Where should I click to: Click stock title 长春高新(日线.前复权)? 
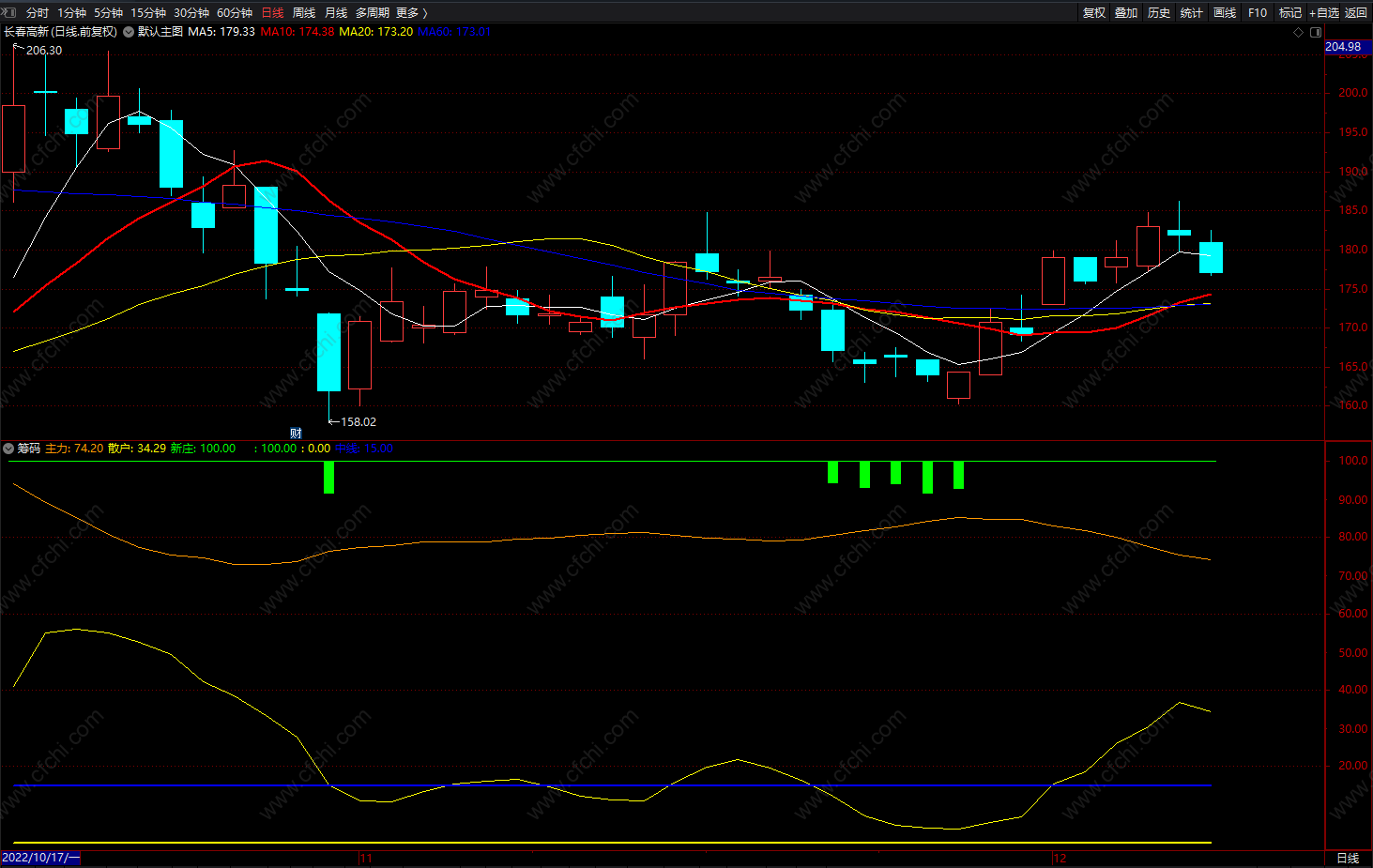pos(61,32)
